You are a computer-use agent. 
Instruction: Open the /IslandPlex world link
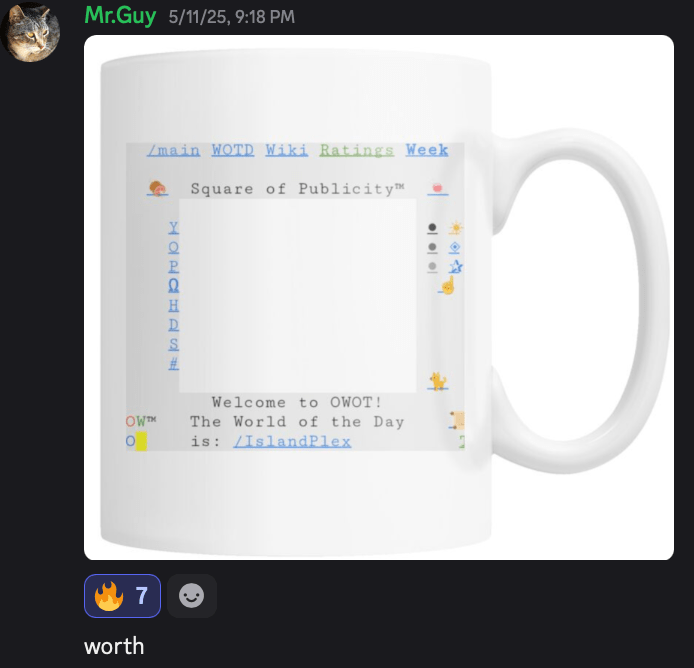(x=292, y=441)
